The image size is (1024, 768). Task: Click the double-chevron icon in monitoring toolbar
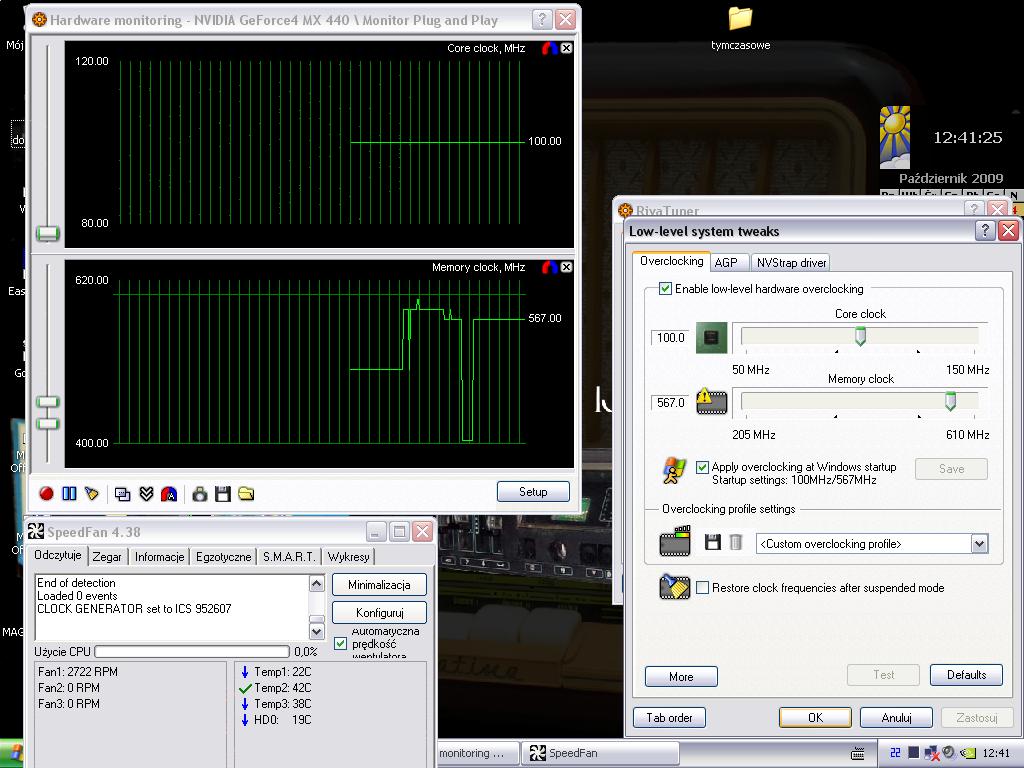pos(146,493)
